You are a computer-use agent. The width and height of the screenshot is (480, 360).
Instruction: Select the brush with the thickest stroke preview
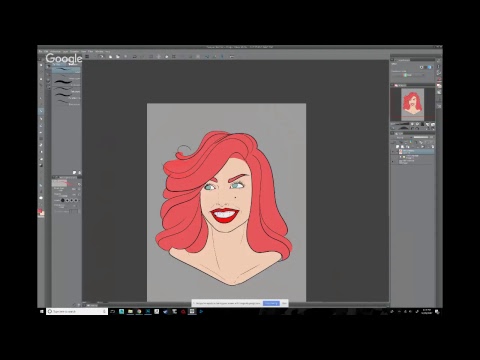click(x=67, y=82)
